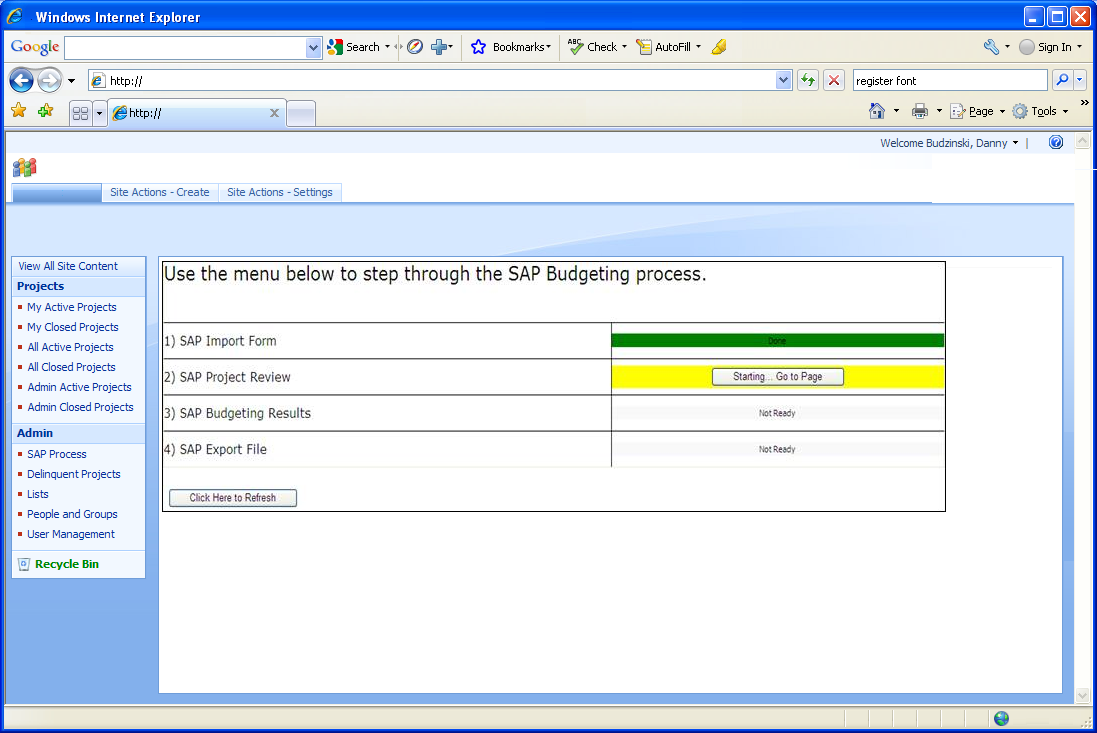Show more toolbar commands chevron

1084,103
